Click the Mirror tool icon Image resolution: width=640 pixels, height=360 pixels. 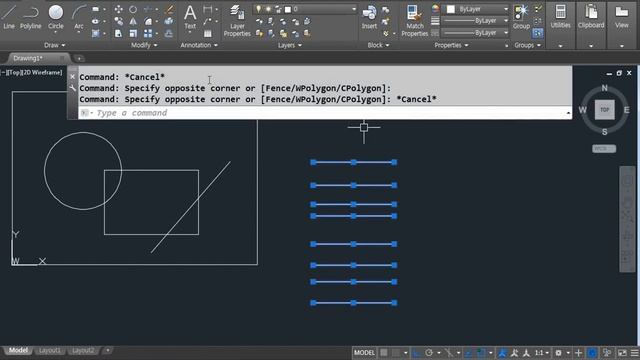pos(133,21)
